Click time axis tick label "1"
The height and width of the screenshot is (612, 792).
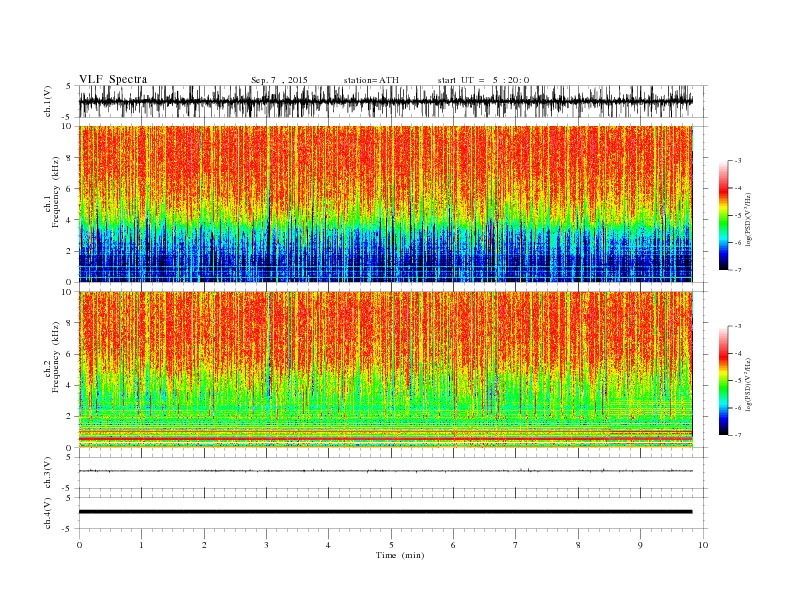pos(142,545)
